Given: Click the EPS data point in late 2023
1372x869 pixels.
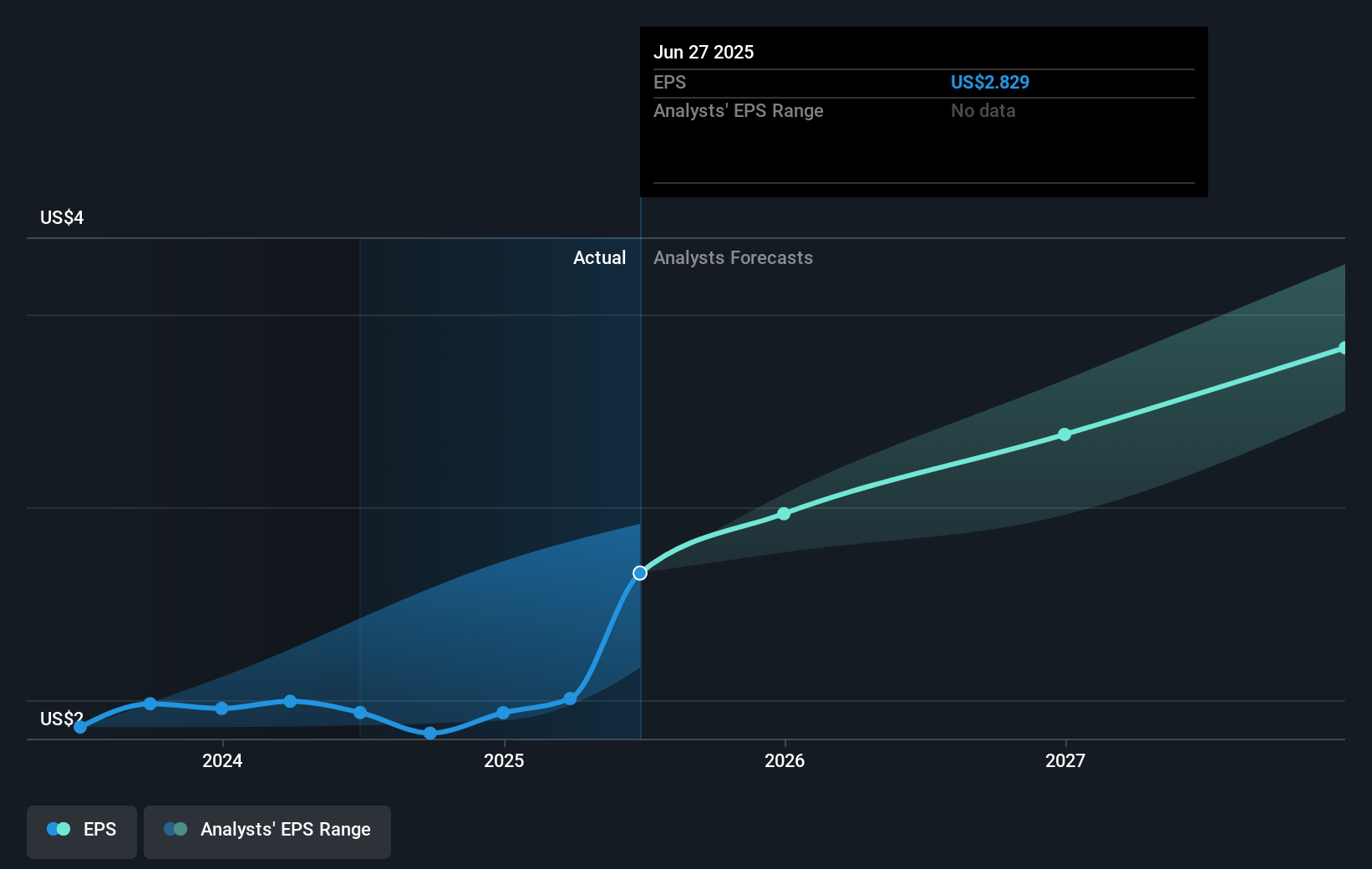Looking at the screenshot, I should (150, 704).
